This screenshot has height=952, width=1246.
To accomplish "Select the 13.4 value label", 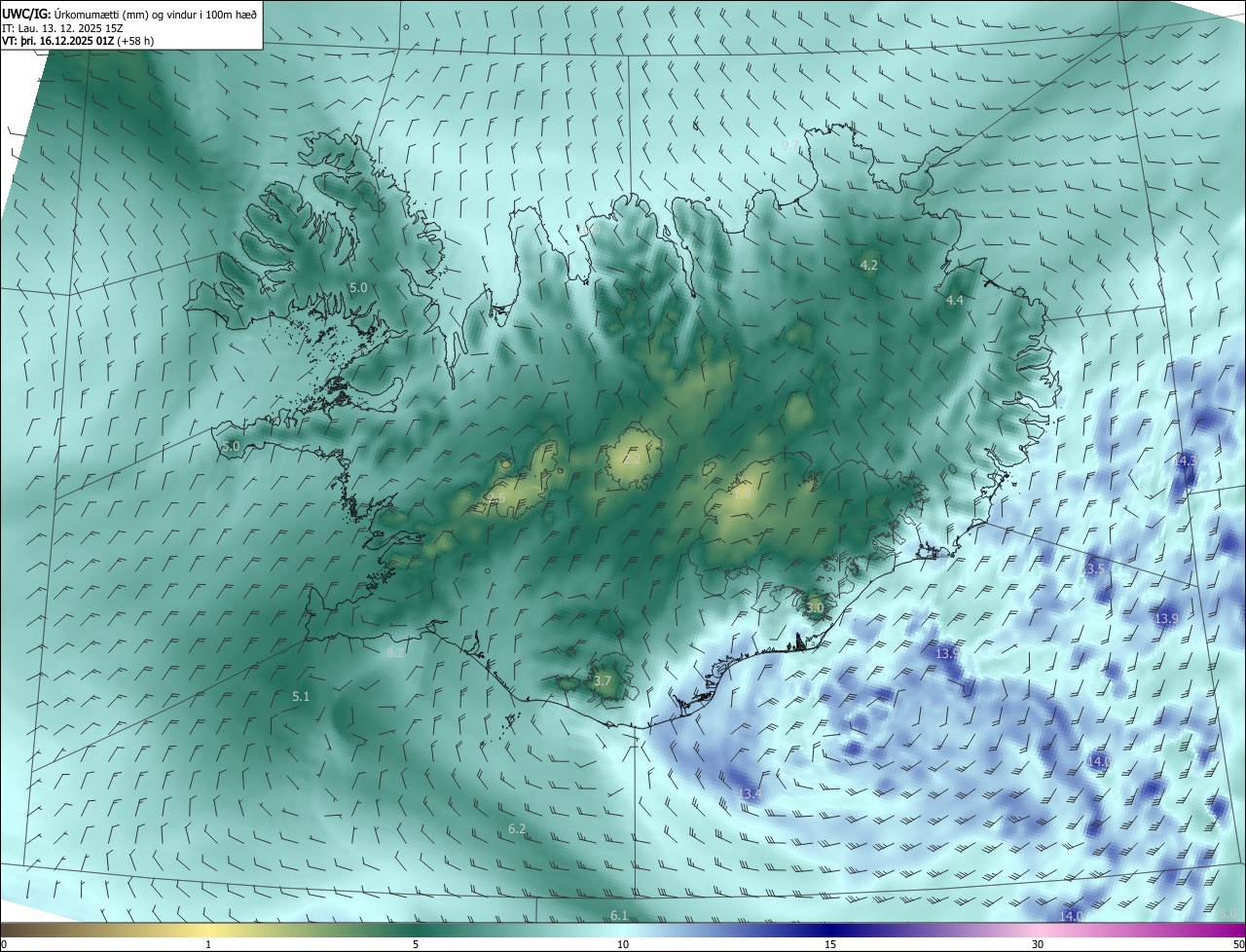I will [750, 794].
